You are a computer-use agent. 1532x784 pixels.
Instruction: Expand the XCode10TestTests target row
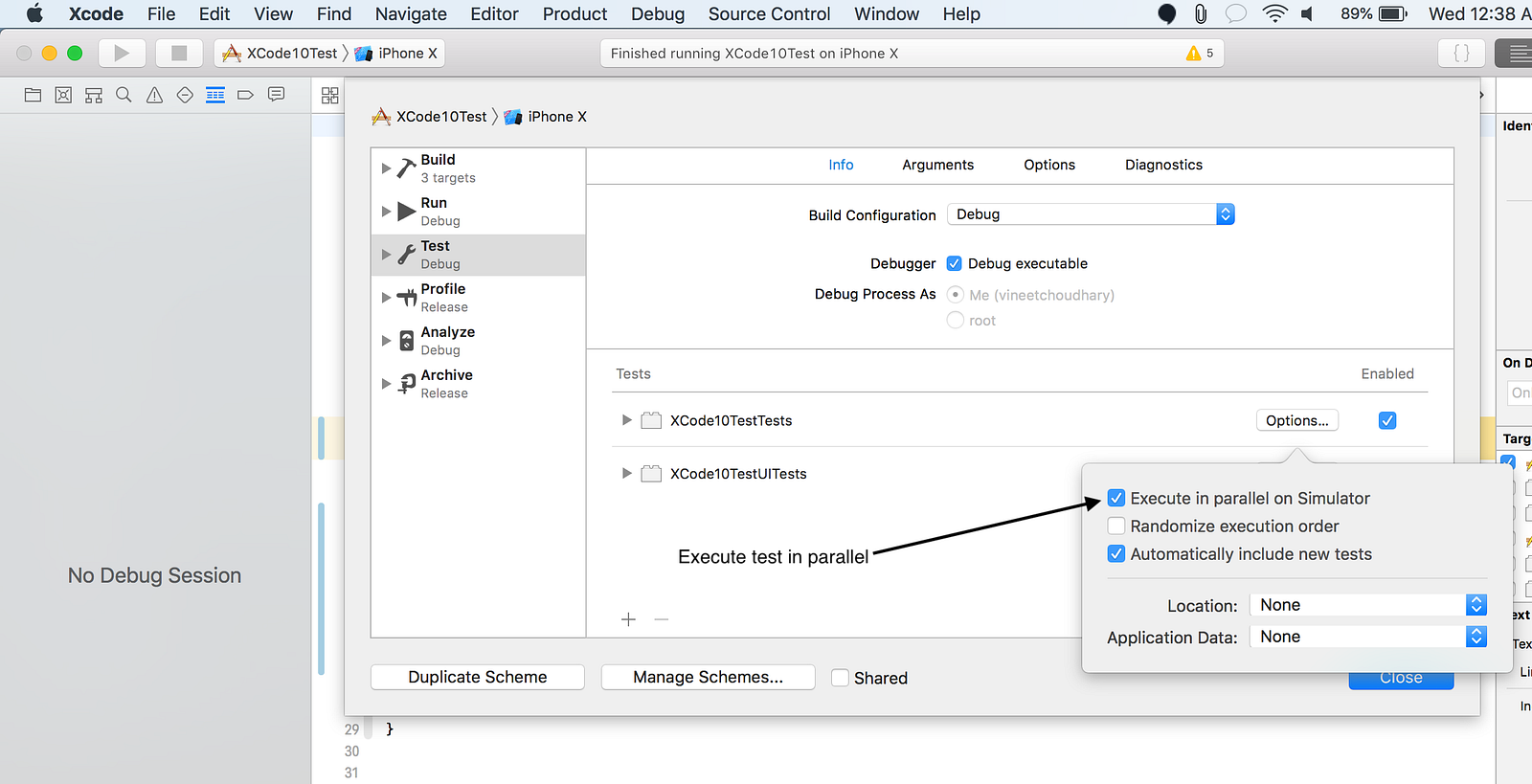tap(626, 420)
